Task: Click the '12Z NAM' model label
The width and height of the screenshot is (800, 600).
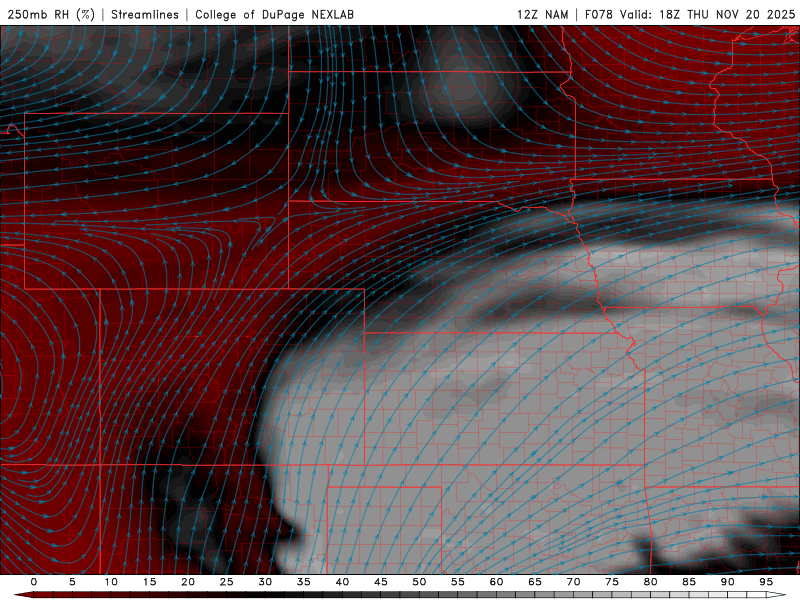Action: 542,14
